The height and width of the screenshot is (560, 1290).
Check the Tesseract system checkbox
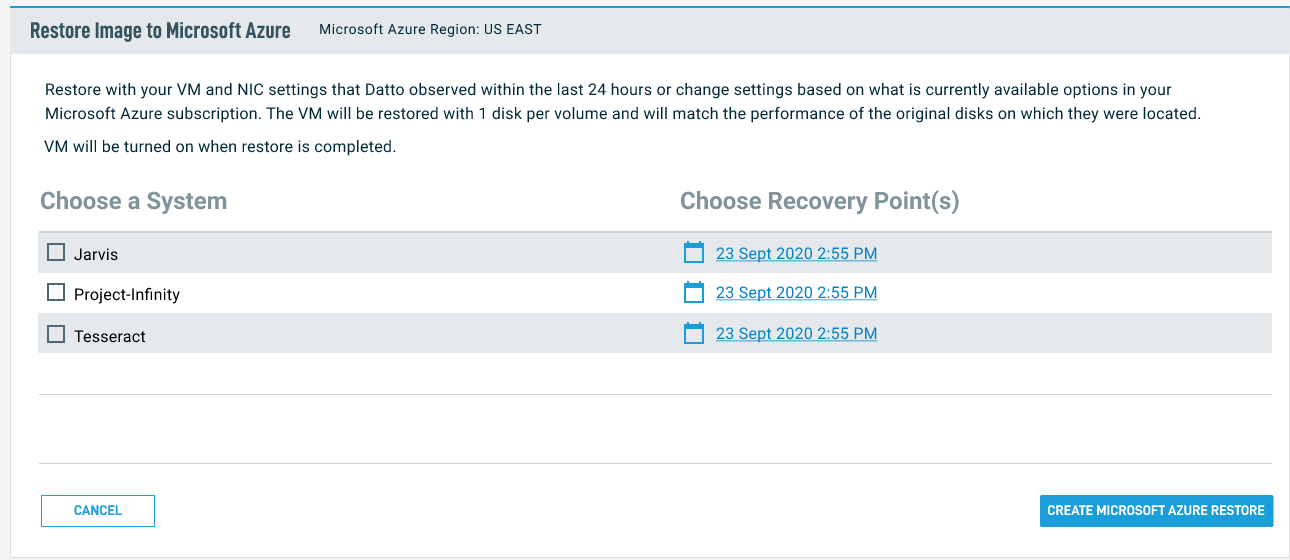[57, 334]
